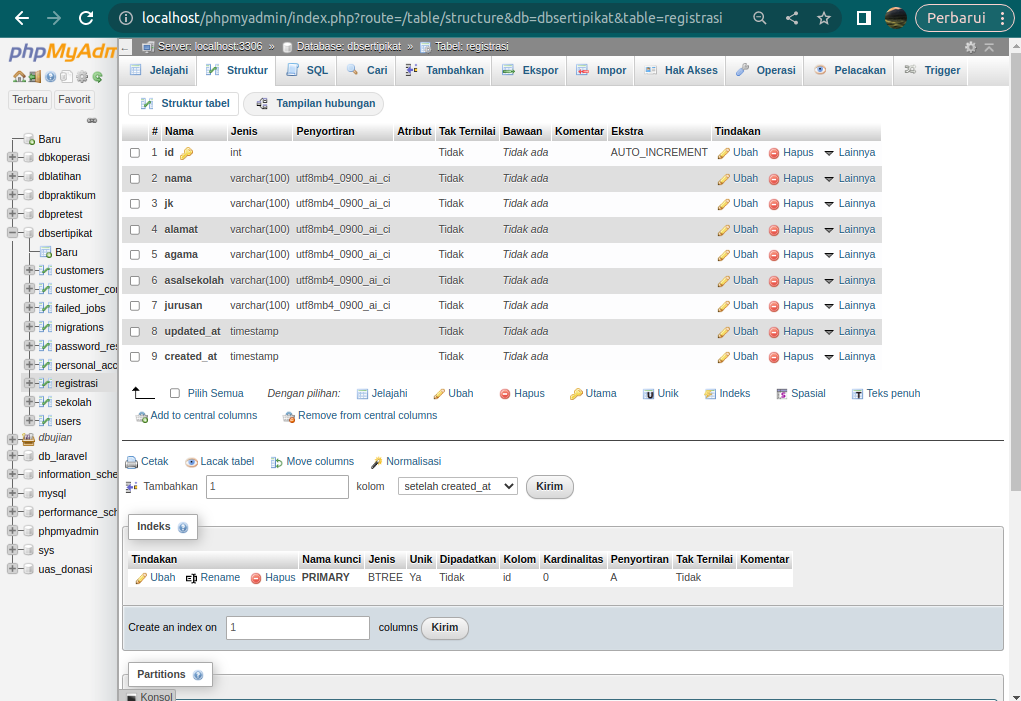Click browser reload icon
Screen dimensions: 1021x701
[x=86, y=18]
